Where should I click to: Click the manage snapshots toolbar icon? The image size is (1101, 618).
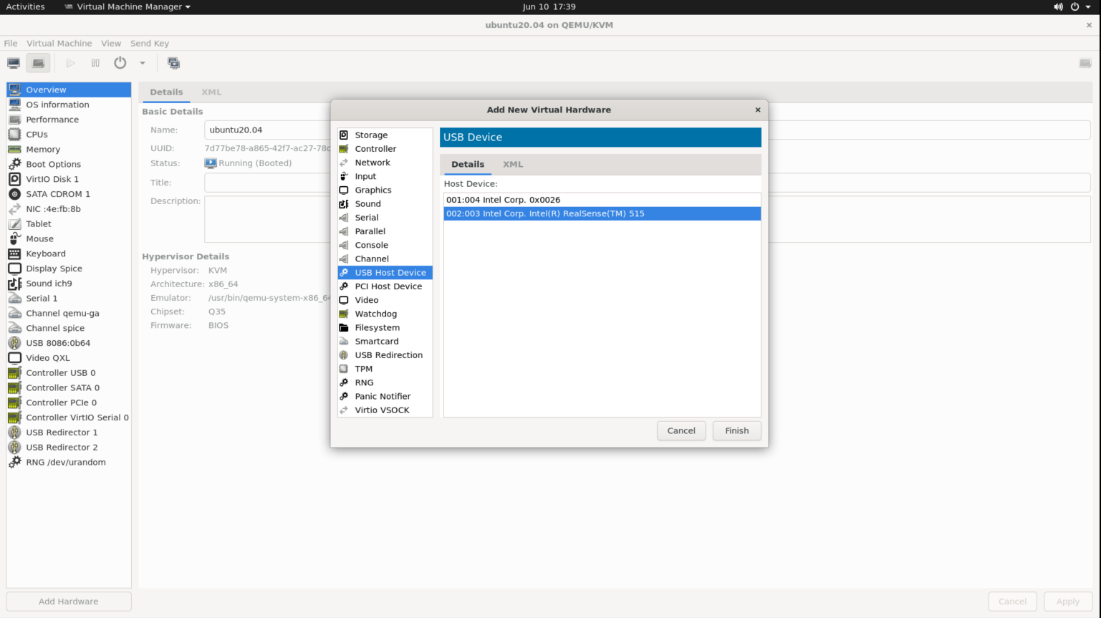point(174,63)
